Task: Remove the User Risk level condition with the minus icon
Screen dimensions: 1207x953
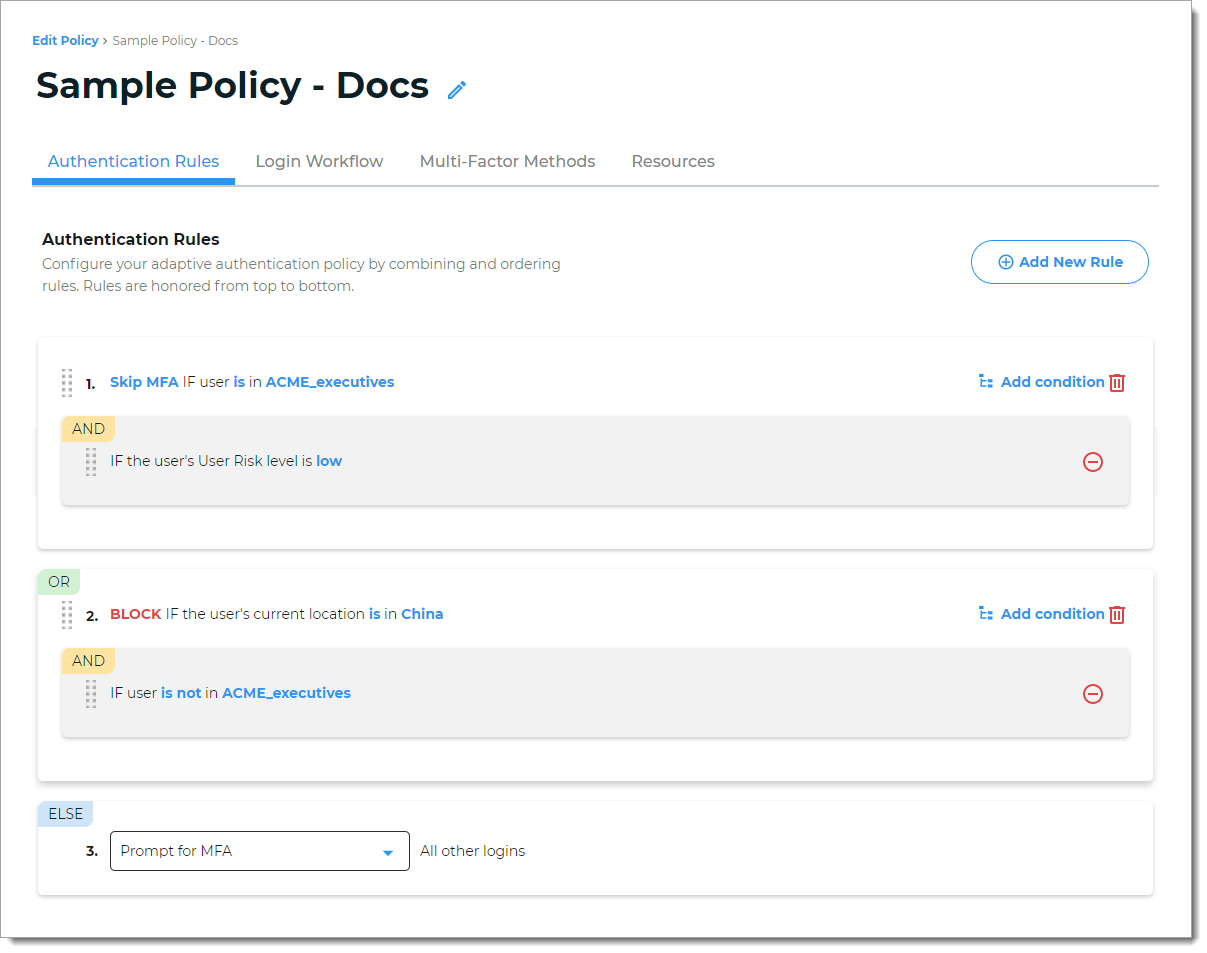Action: click(x=1093, y=462)
